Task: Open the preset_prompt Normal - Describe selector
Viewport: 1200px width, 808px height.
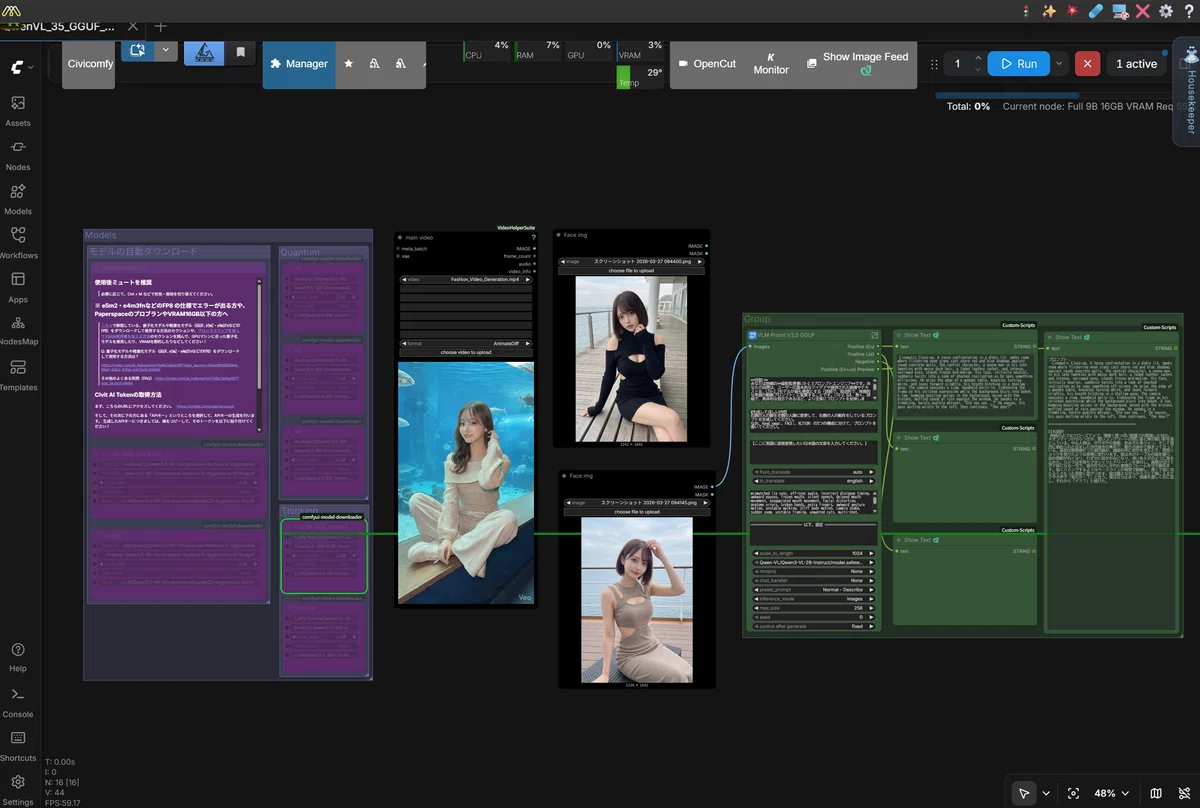Action: [813, 589]
